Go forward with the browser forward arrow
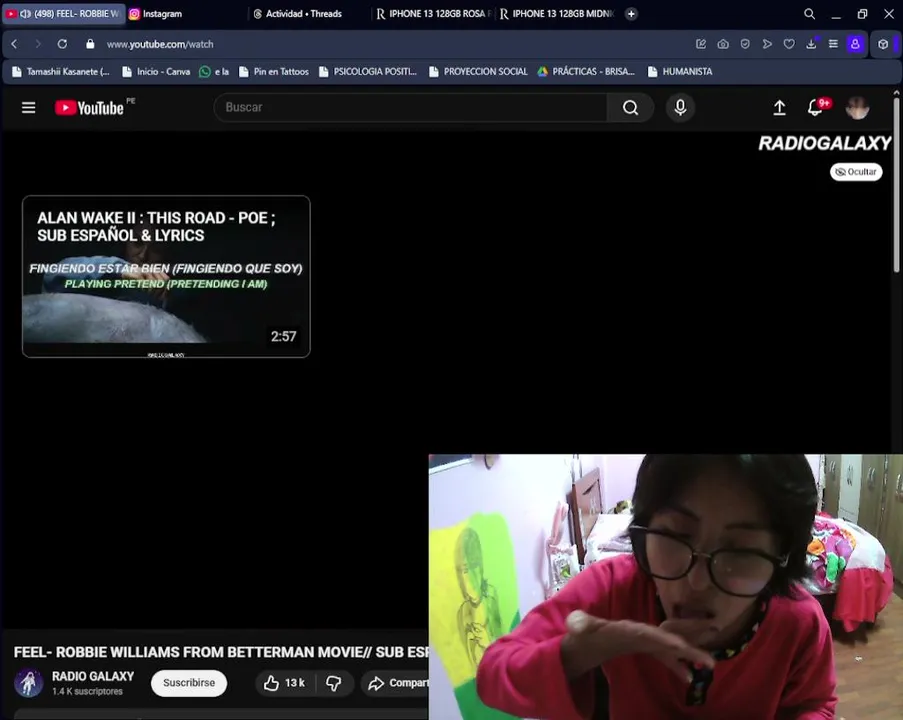Image resolution: width=903 pixels, height=720 pixels. click(38, 44)
